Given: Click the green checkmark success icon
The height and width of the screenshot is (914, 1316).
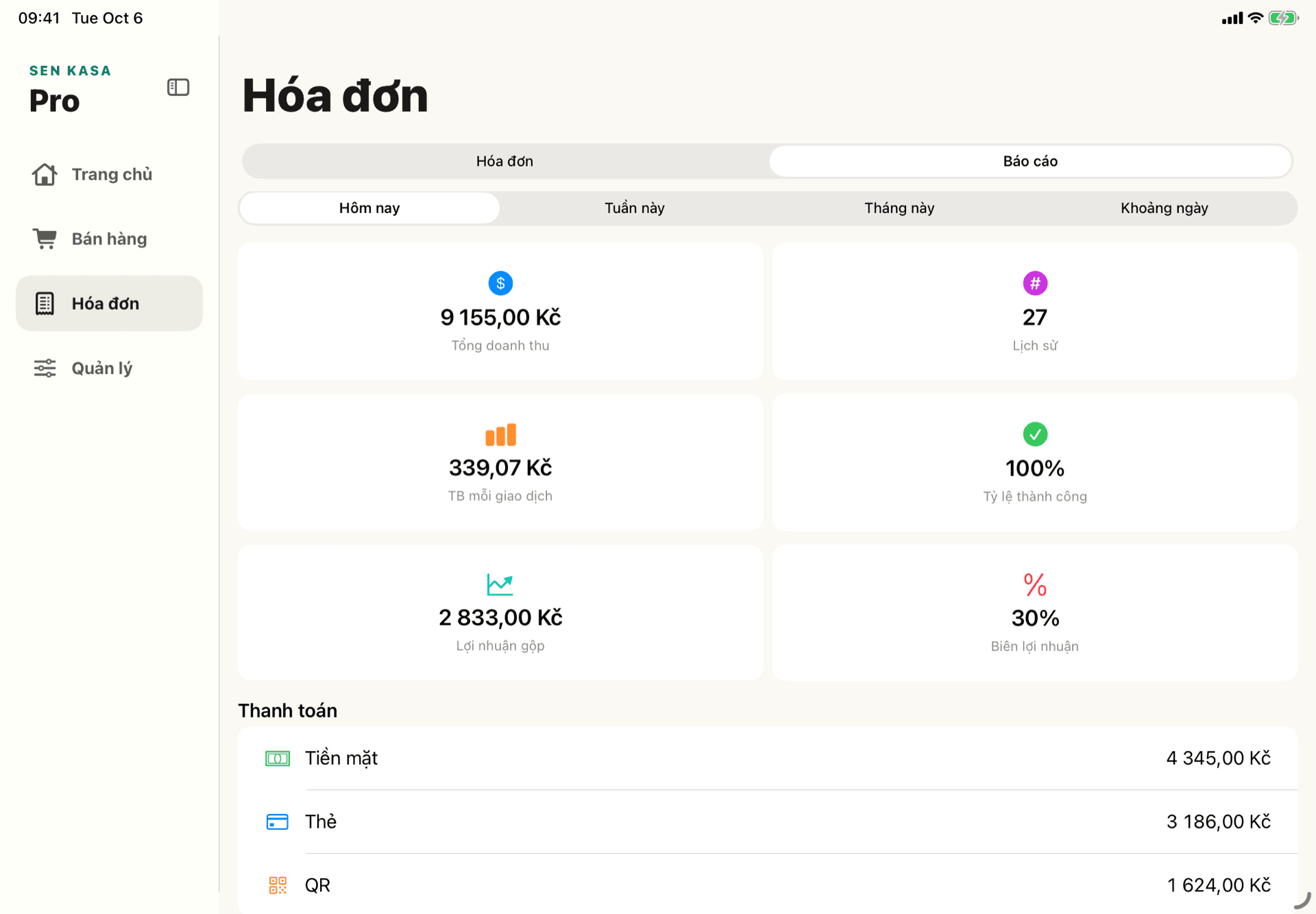Looking at the screenshot, I should (x=1035, y=434).
